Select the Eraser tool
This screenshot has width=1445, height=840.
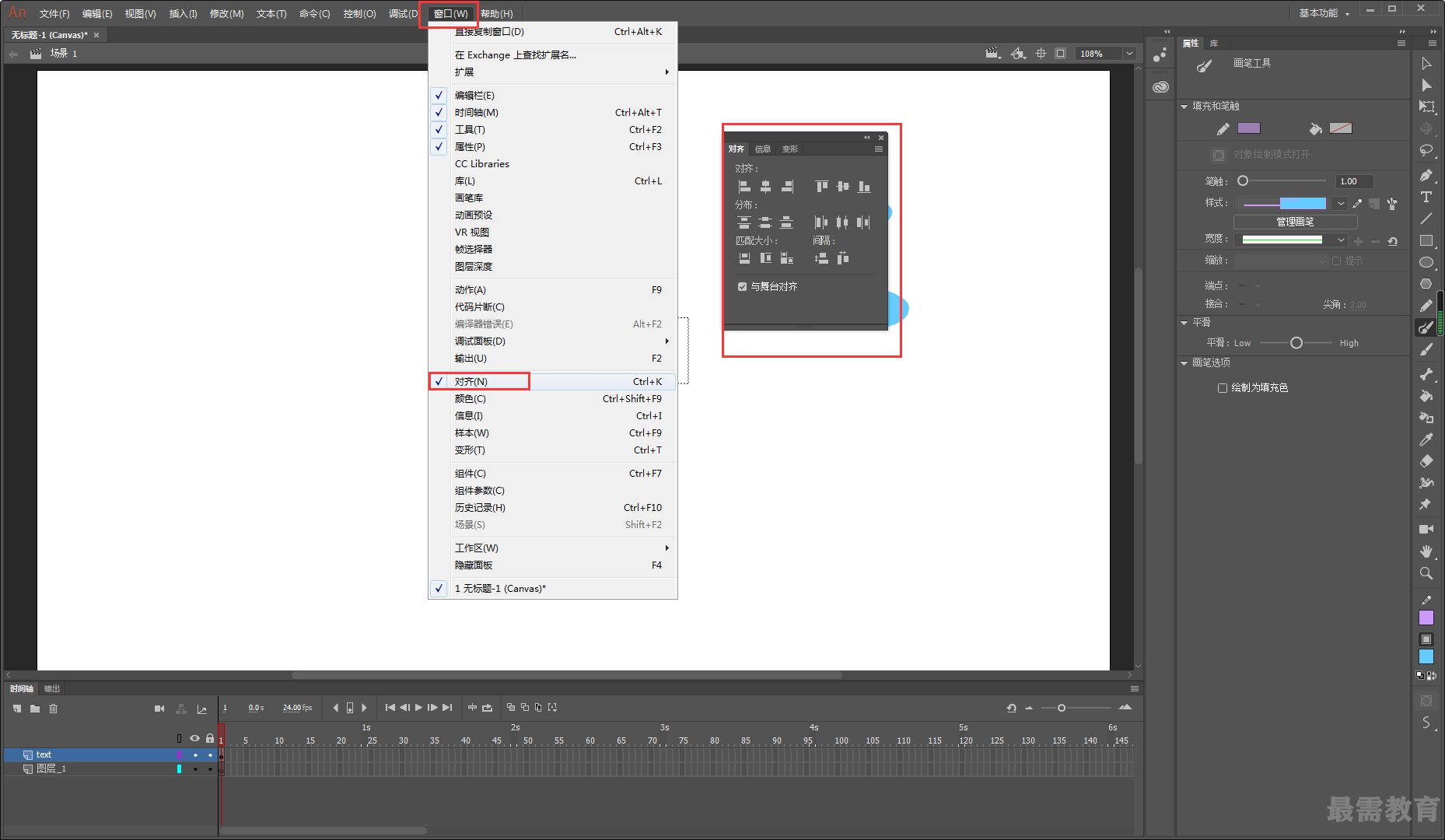click(1426, 461)
